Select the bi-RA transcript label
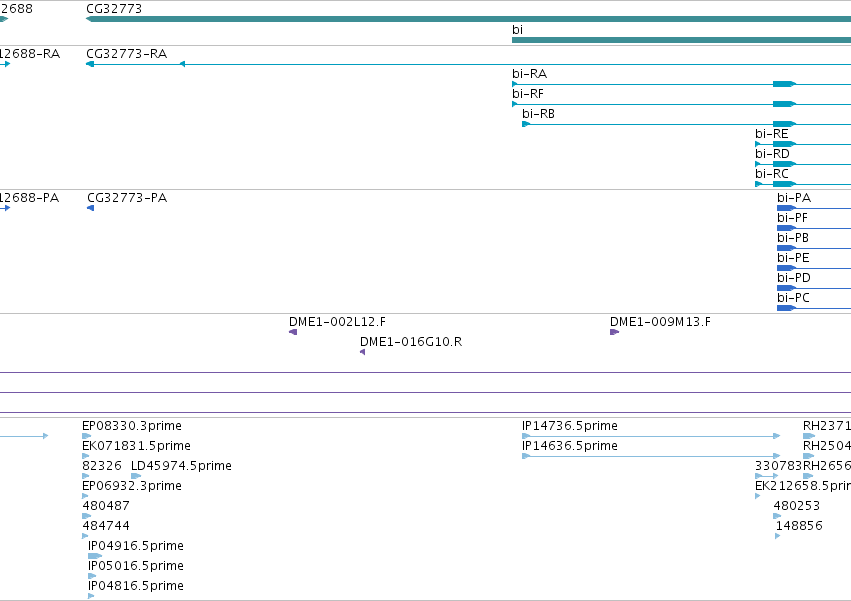851x601 pixels. tap(529, 74)
